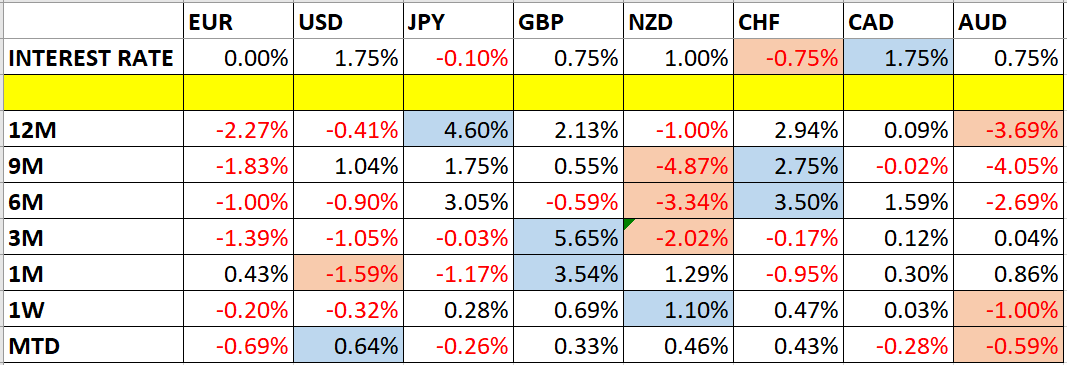Screen dimensions: 1067x365
Task: Click the INTEREST RATE row label
Action: 93,59
